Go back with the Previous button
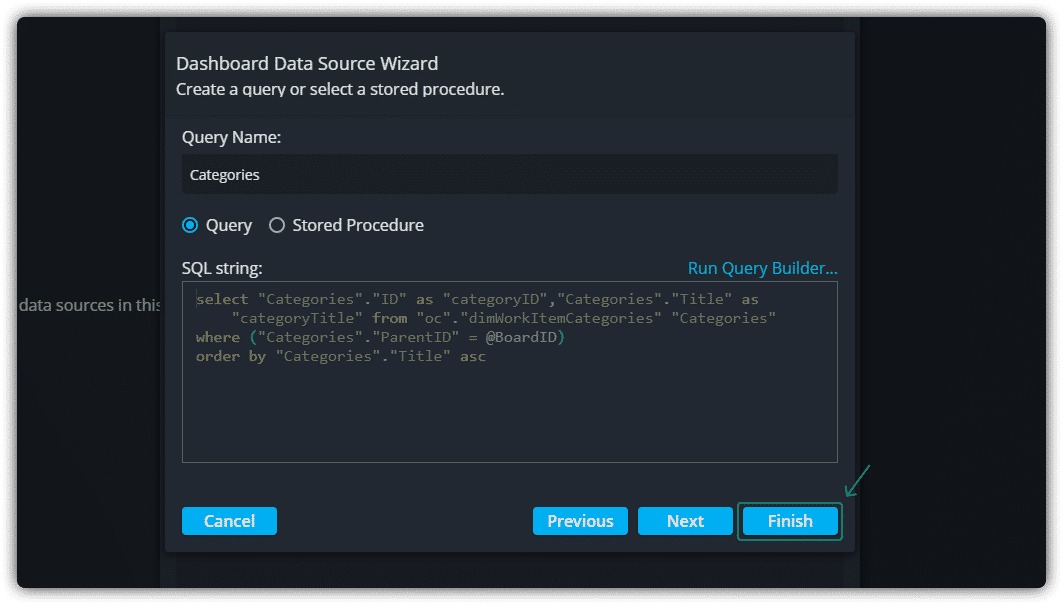The height and width of the screenshot is (605, 1063). click(x=580, y=521)
